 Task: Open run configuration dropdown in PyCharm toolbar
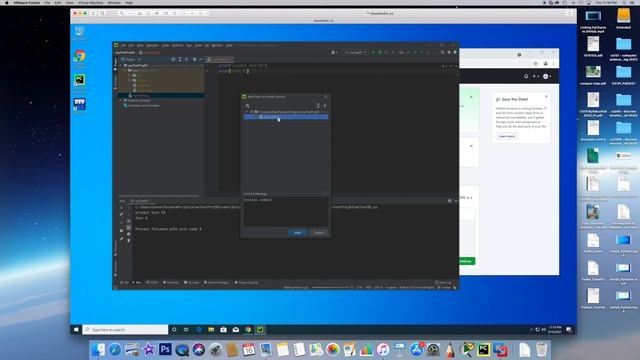click(355, 52)
